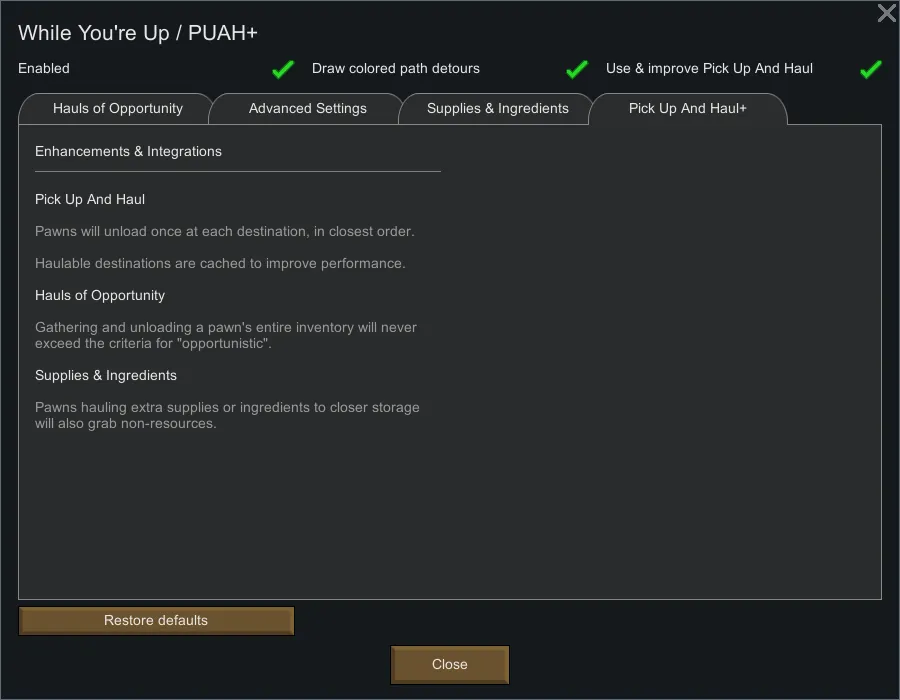Click the Close button at the bottom
Screen dimensions: 900x700
tap(449, 665)
